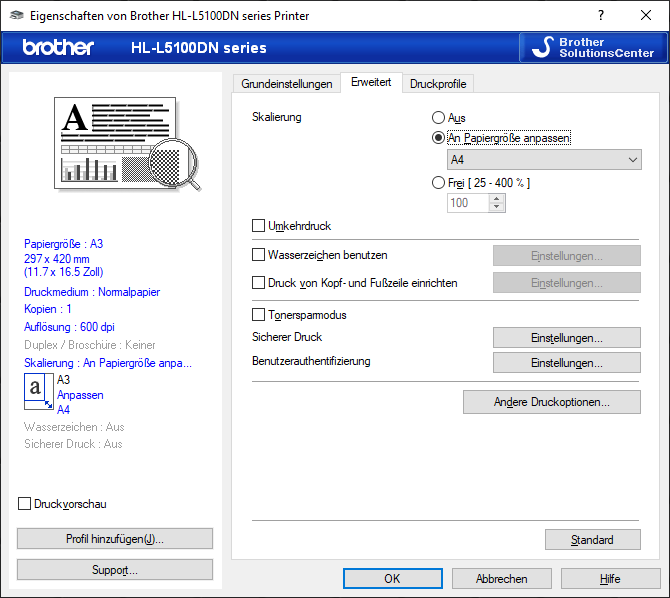This screenshot has height=598, width=670.
Task: Close the printer properties dialog
Action: [646, 15]
